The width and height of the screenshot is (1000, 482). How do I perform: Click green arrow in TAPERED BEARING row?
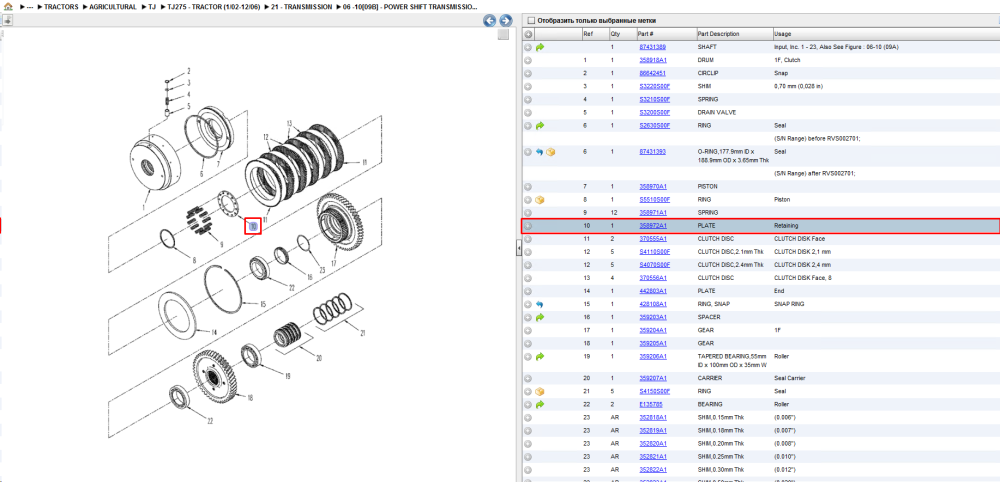tap(540, 356)
